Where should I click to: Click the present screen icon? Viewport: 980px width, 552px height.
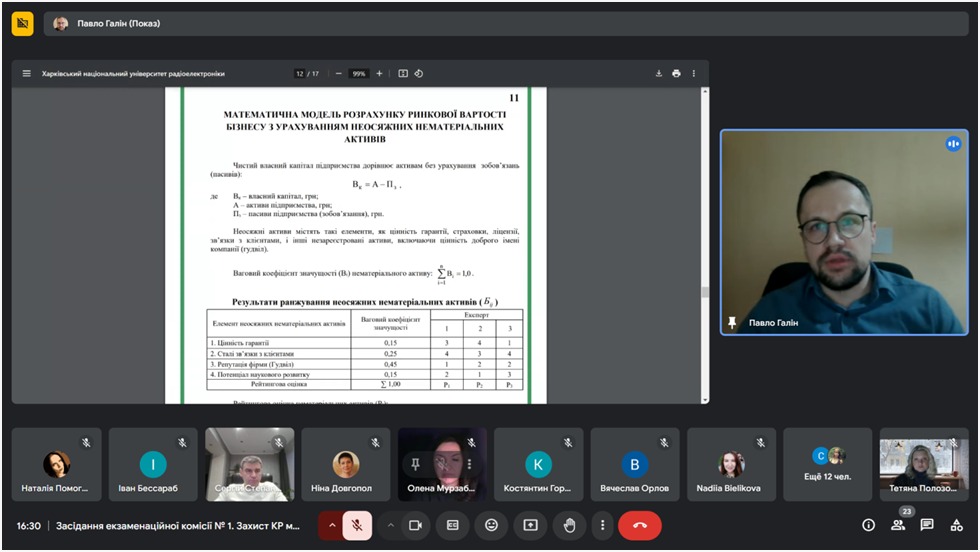point(530,525)
